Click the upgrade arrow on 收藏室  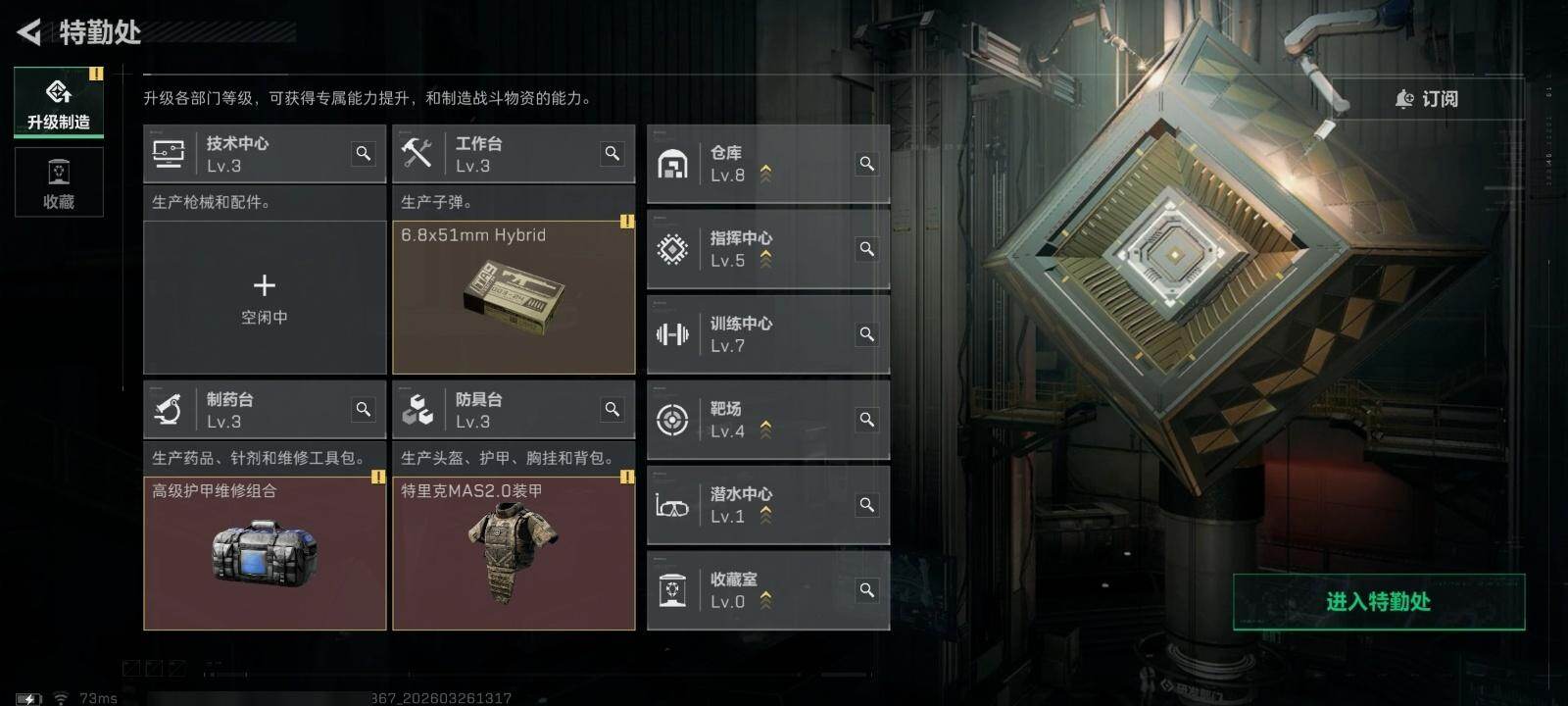(765, 601)
